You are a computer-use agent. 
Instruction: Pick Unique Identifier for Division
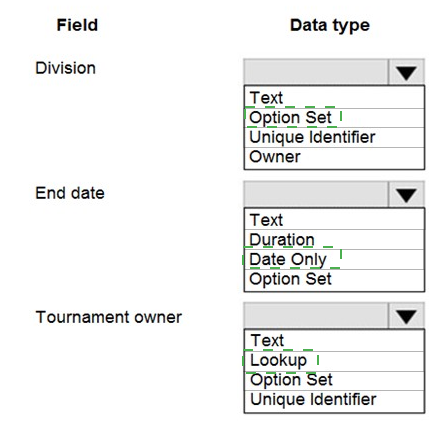tap(334, 138)
